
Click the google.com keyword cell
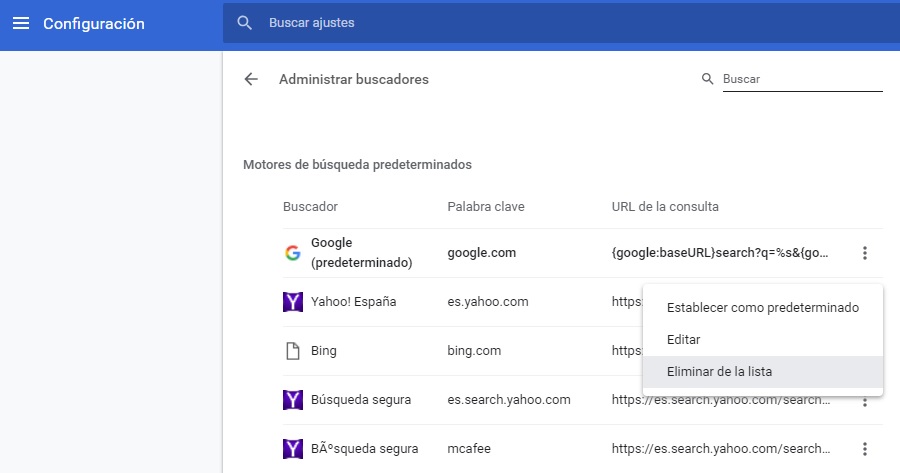tap(482, 253)
